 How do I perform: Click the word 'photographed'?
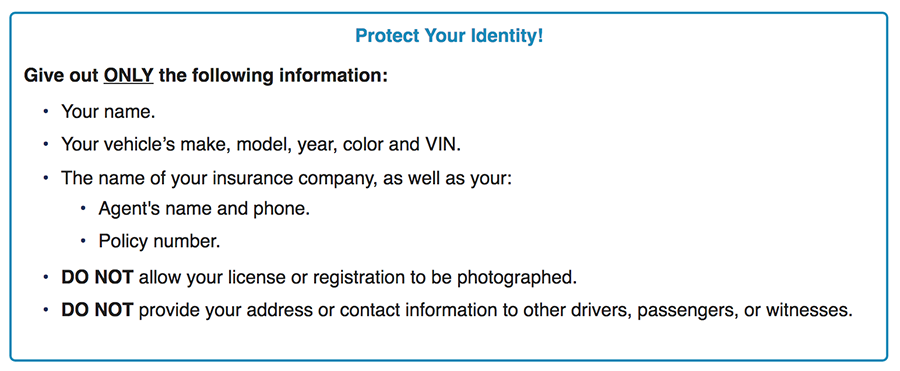517,278
